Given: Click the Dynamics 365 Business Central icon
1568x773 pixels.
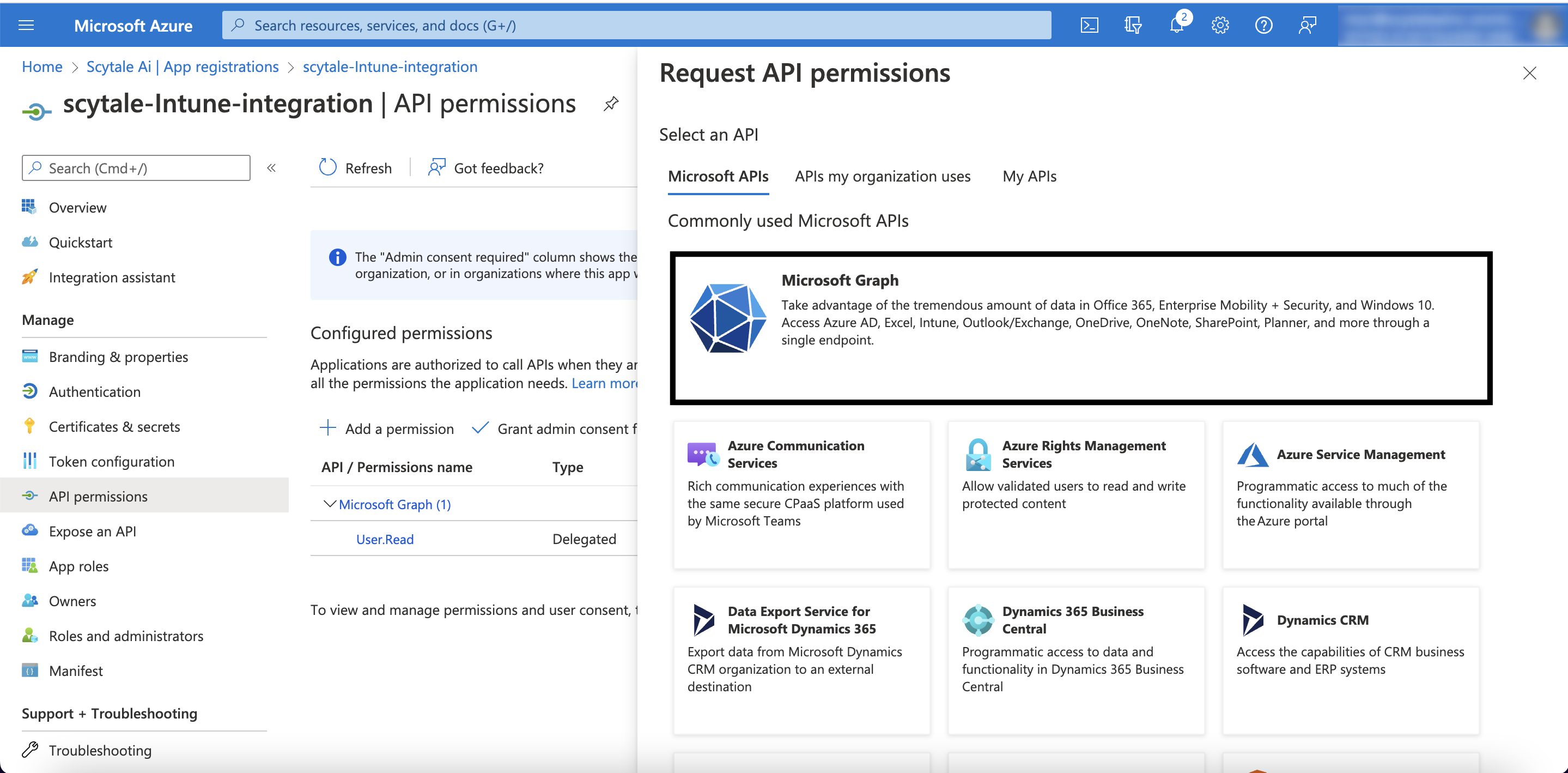Looking at the screenshot, I should click(x=977, y=620).
